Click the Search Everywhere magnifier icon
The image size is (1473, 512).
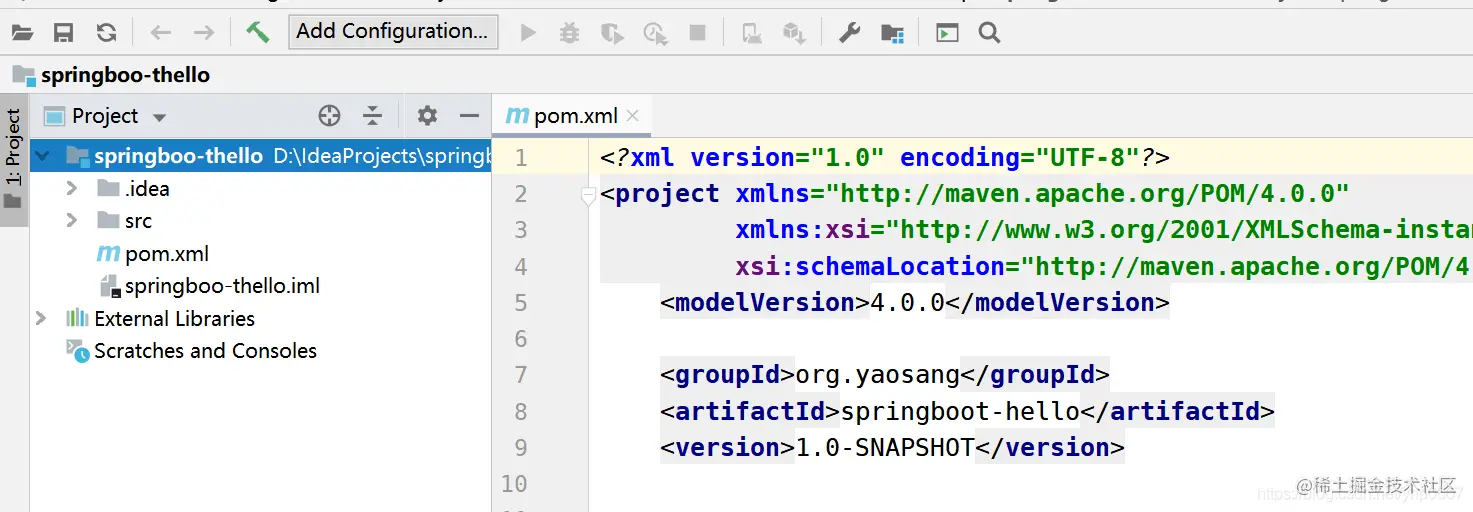pyautogui.click(x=989, y=33)
